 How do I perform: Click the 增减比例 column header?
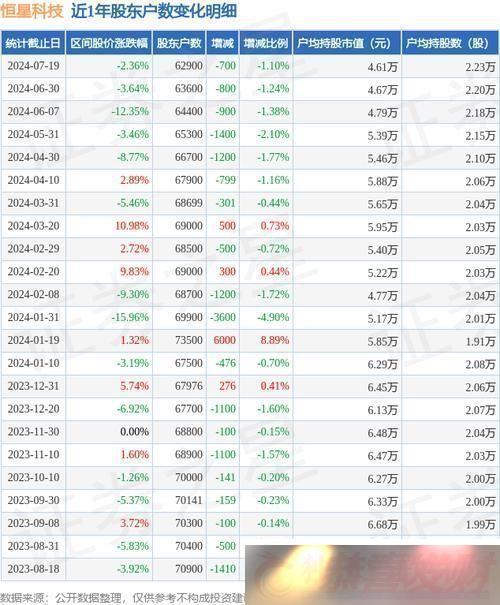tap(266, 43)
